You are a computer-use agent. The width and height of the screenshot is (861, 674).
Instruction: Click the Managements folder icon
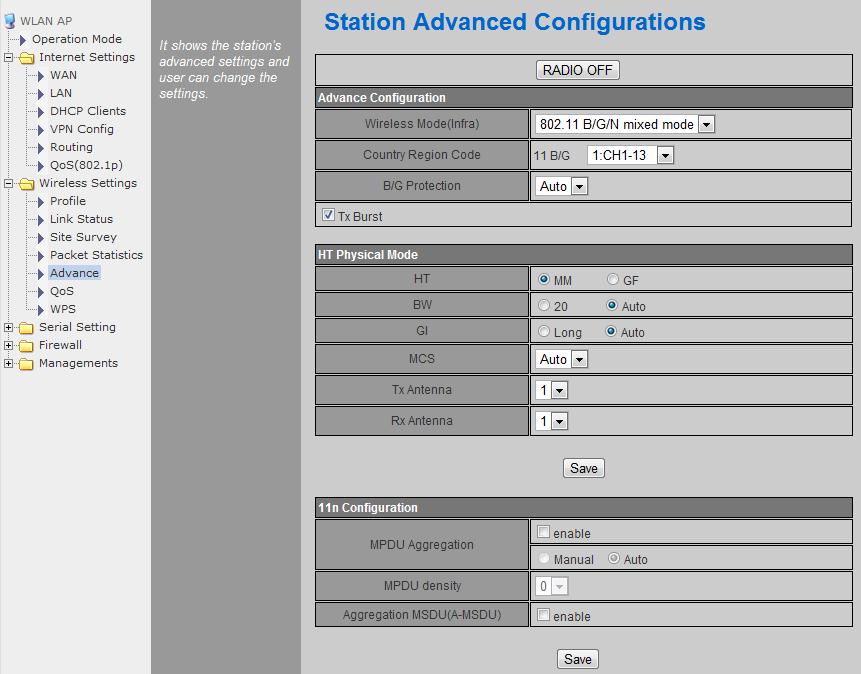(26, 364)
